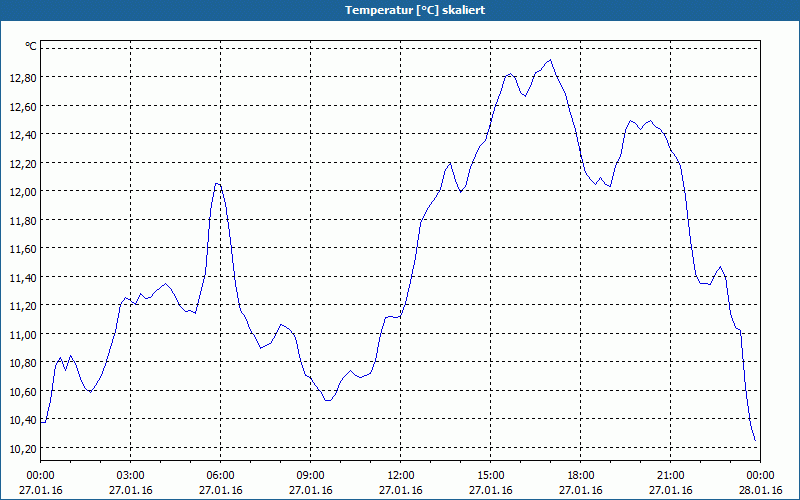Image resolution: width=800 pixels, height=500 pixels.
Task: Click the 28.01.16 date label
Action: (761, 490)
